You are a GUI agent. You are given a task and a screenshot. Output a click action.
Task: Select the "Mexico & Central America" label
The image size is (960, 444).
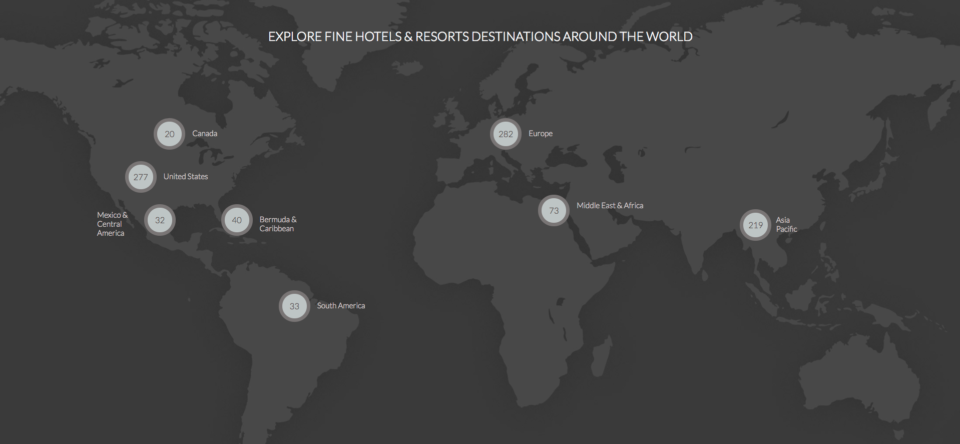[112, 224]
